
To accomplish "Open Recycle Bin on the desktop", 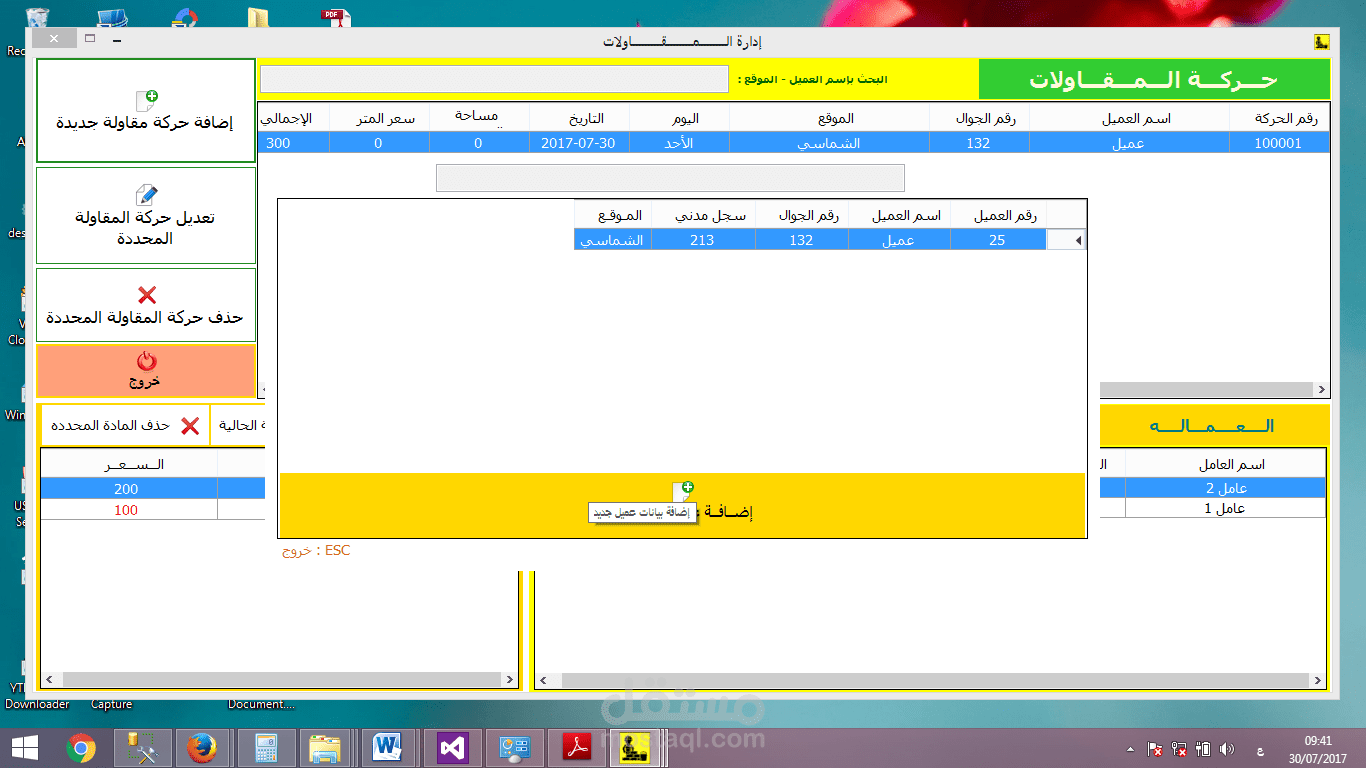I will 35,20.
